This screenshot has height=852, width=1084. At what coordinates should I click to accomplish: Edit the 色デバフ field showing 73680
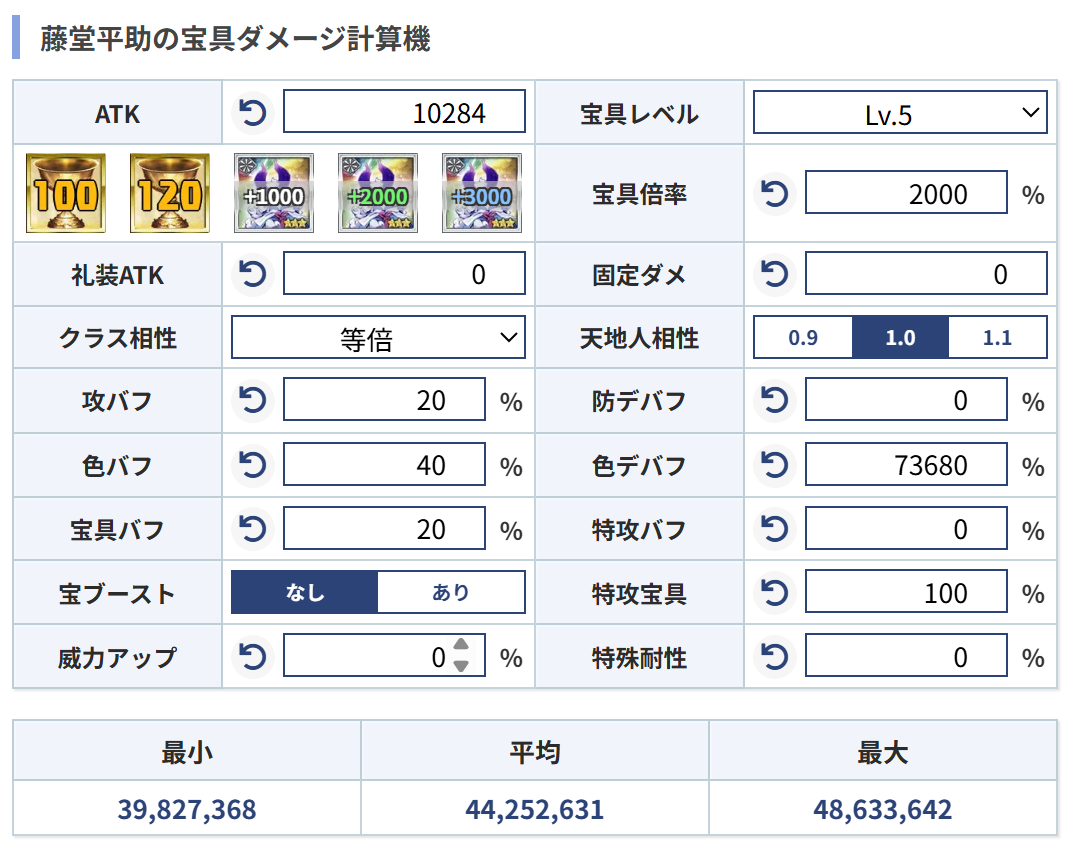point(906,464)
